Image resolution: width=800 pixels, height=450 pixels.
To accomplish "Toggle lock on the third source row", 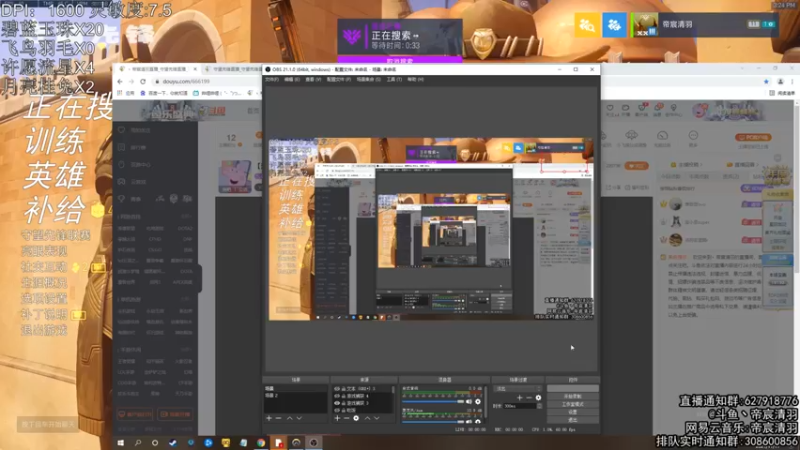I will [343, 403].
